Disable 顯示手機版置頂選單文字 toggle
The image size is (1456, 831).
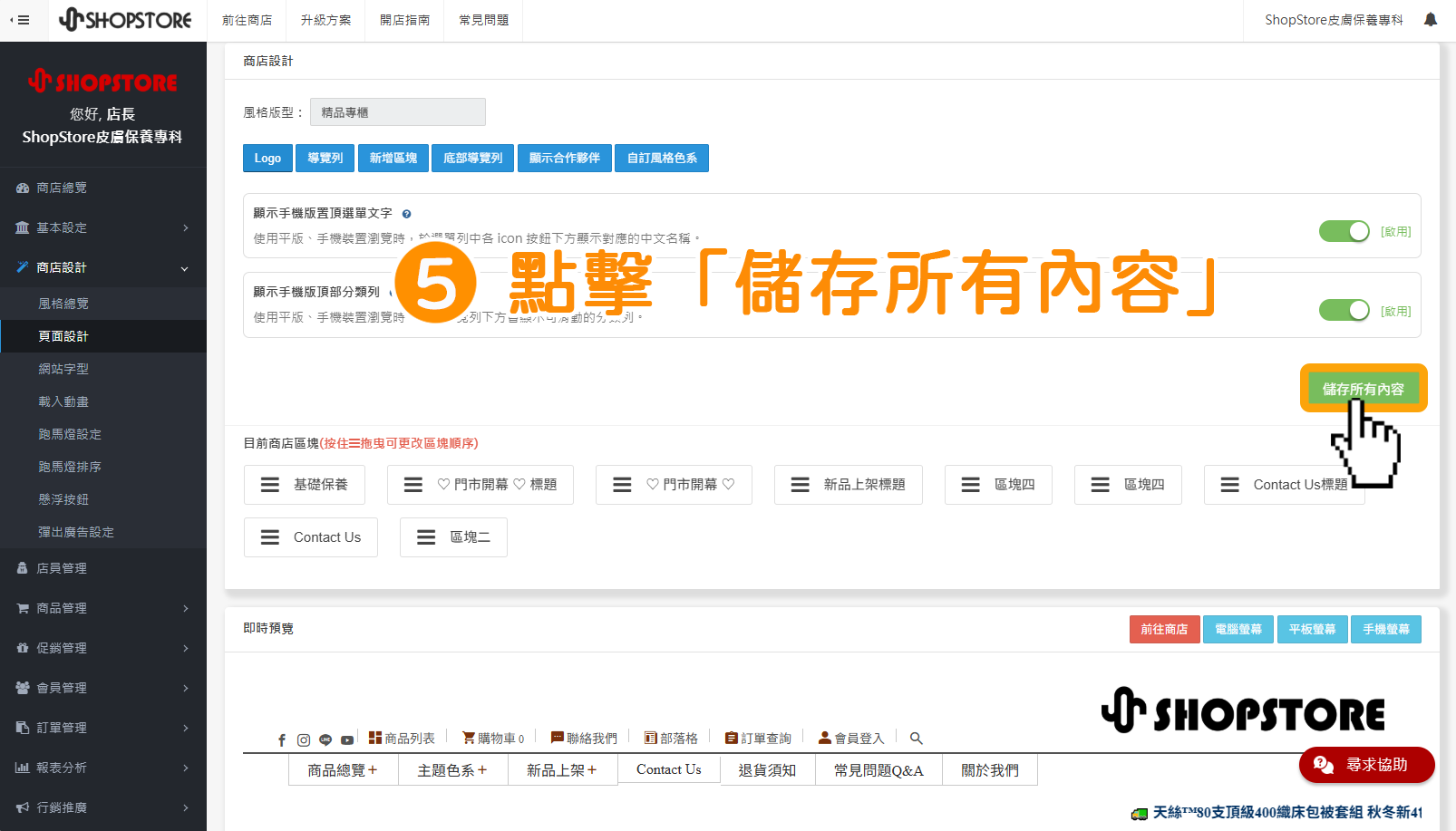1344,231
